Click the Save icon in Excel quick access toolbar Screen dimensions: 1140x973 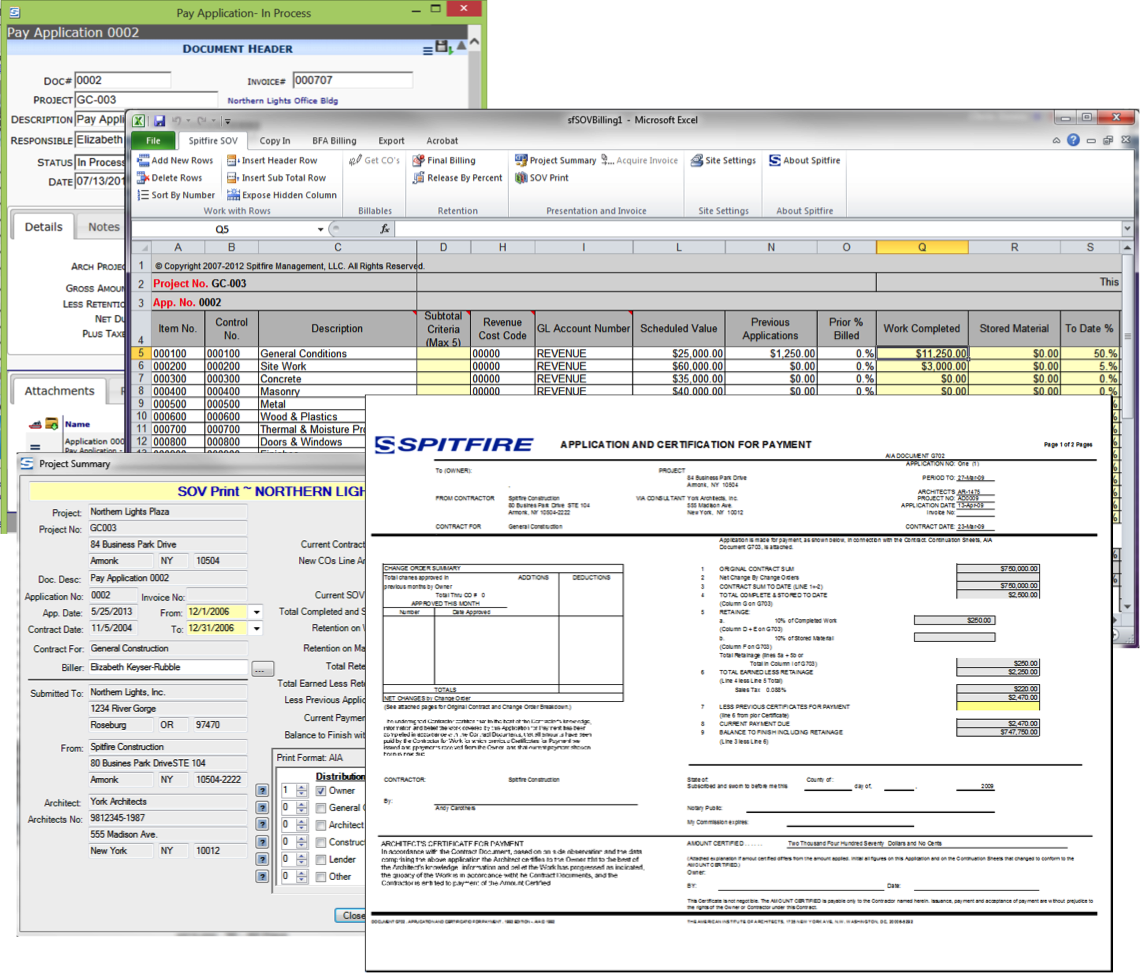click(x=159, y=121)
